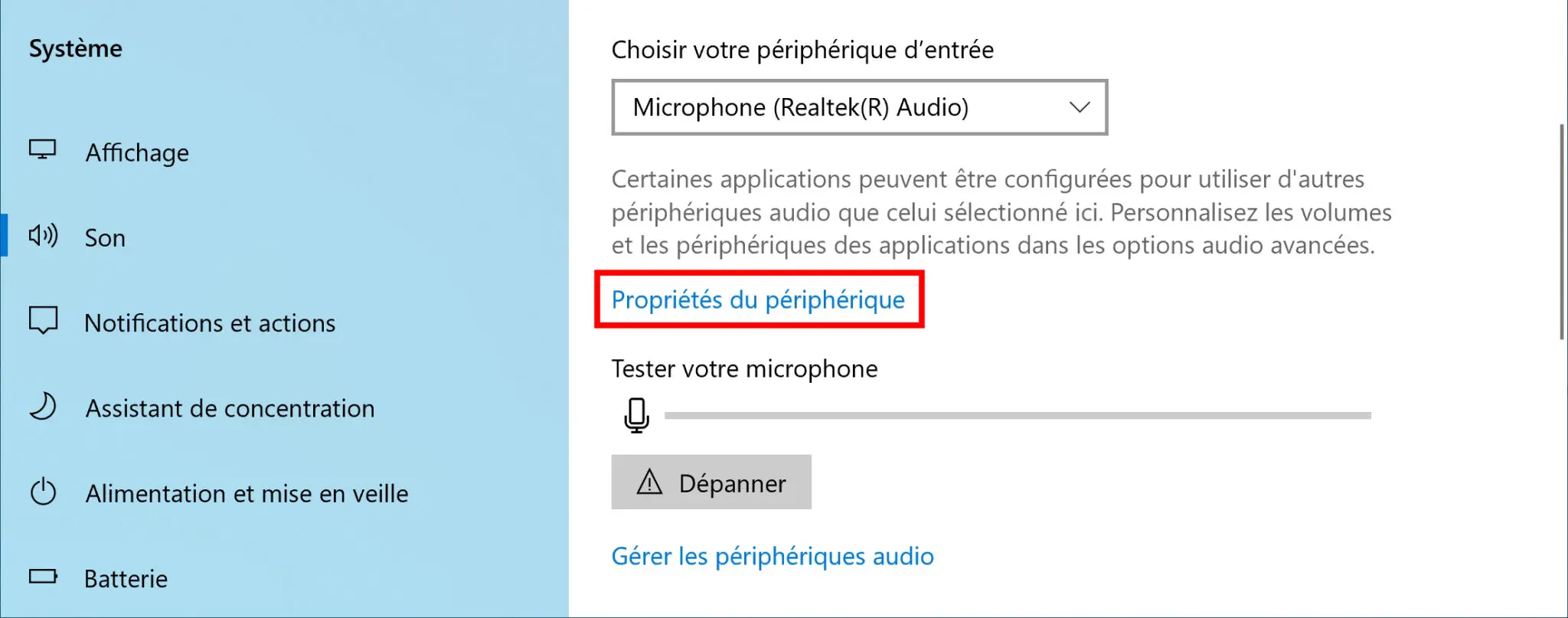This screenshot has height=618, width=1568.
Task: Click the Affichage display icon
Action: (44, 152)
